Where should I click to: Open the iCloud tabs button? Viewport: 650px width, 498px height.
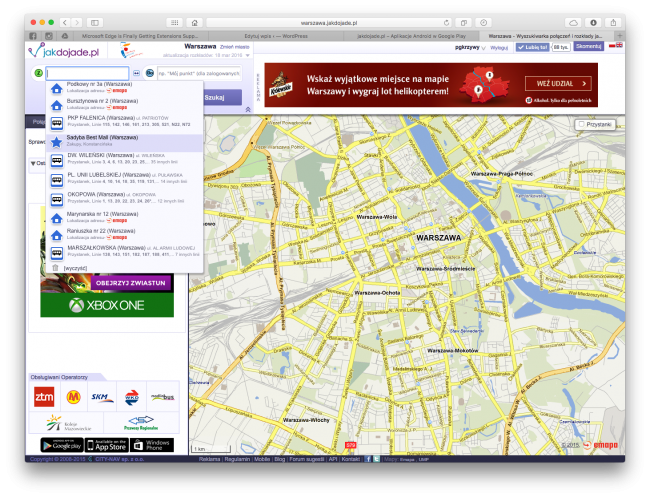[573, 22]
